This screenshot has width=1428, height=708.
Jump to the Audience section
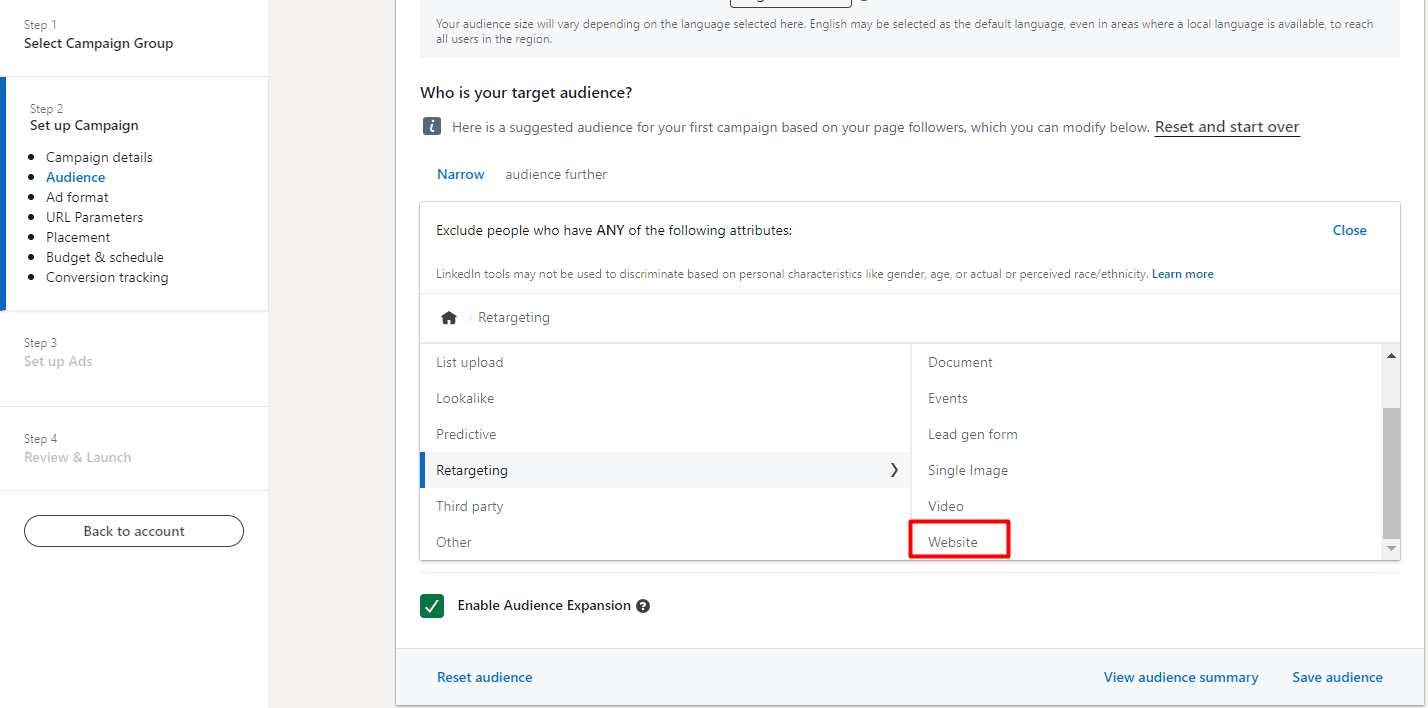pyautogui.click(x=75, y=177)
